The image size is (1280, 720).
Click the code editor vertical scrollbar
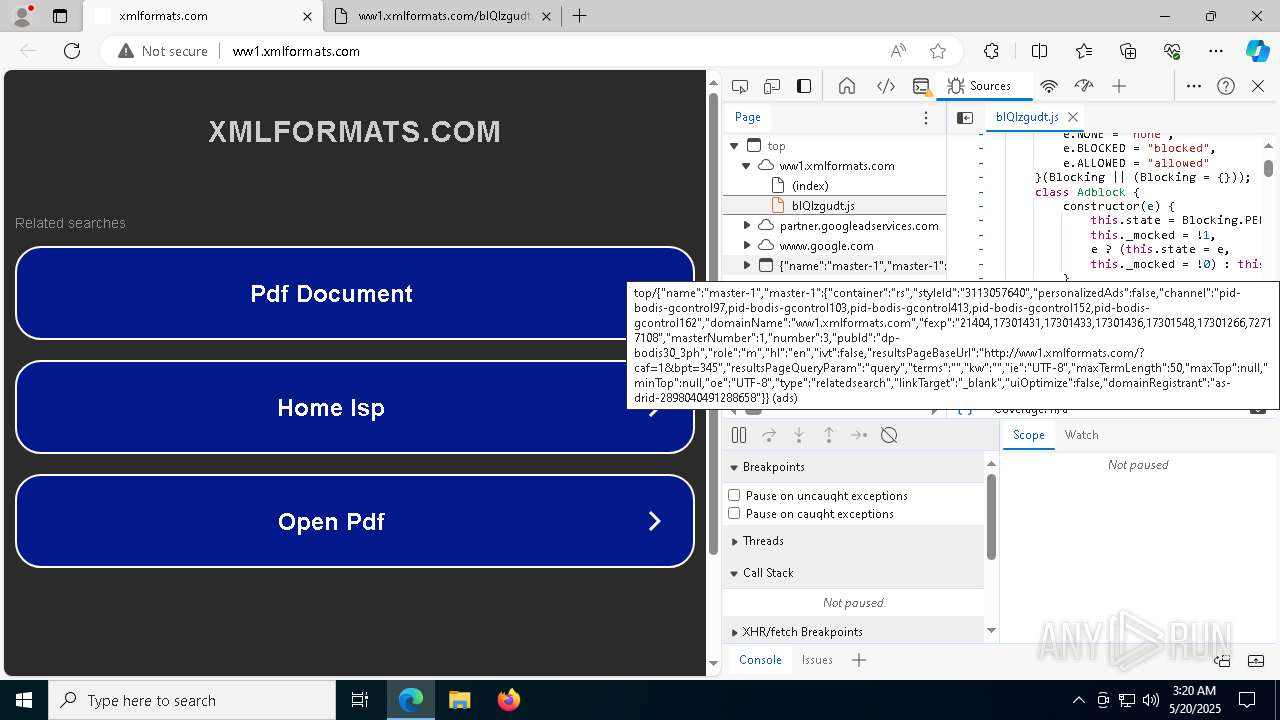[x=1268, y=168]
